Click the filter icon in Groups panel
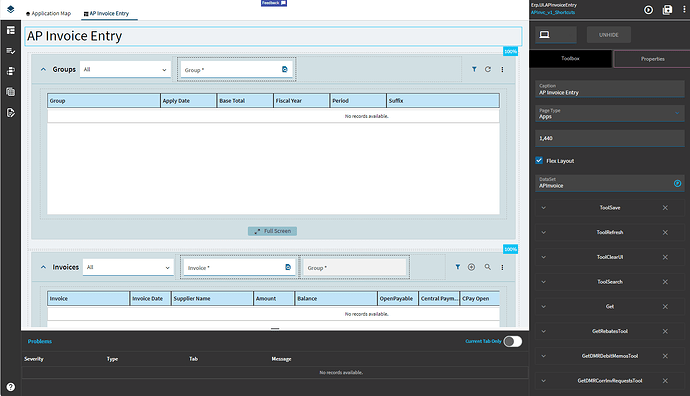This screenshot has width=690, height=396. pos(474,70)
